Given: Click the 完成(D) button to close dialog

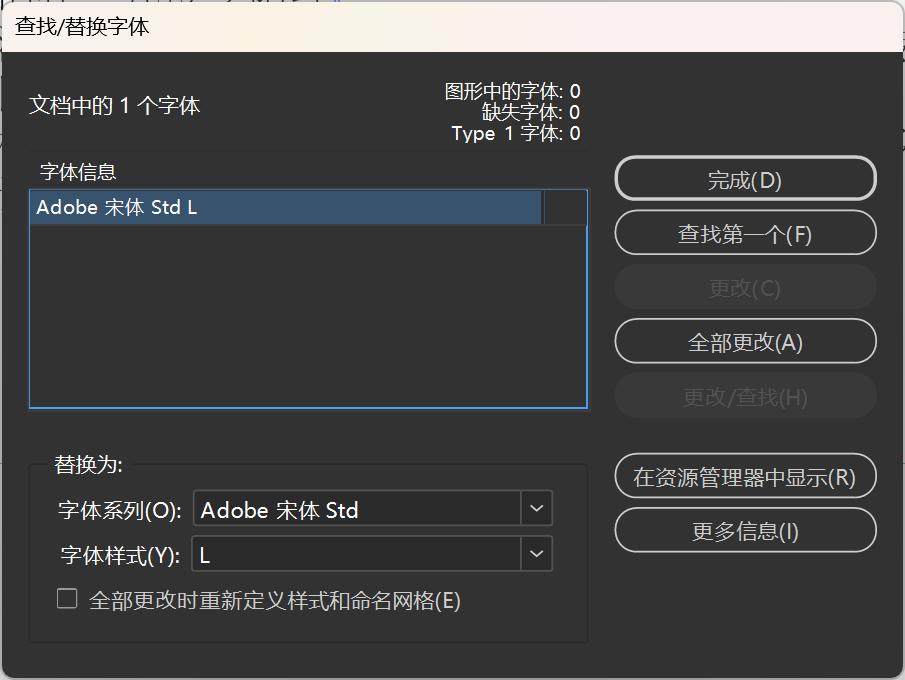Looking at the screenshot, I should 744,178.
